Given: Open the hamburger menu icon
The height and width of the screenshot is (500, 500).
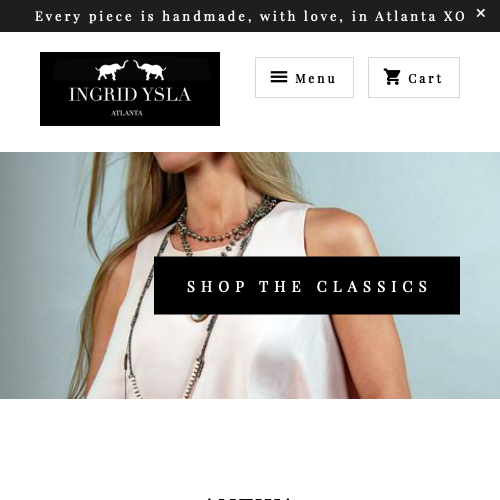Looking at the screenshot, I should tap(279, 77).
